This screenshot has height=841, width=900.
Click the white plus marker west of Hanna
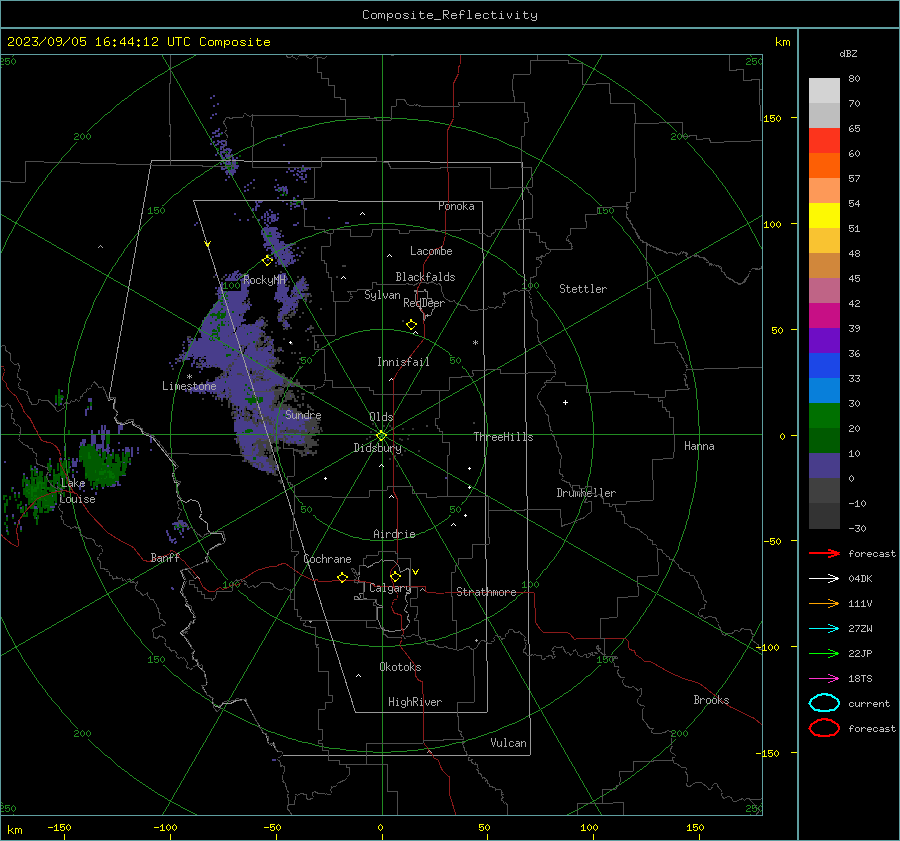click(x=565, y=402)
